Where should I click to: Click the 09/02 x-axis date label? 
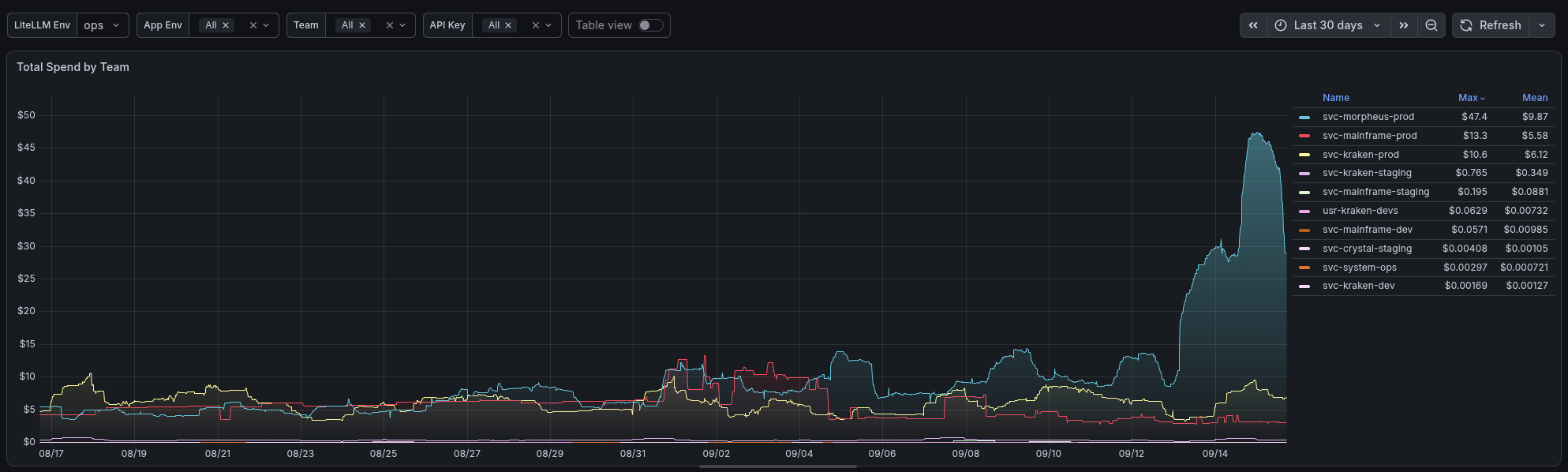(717, 454)
